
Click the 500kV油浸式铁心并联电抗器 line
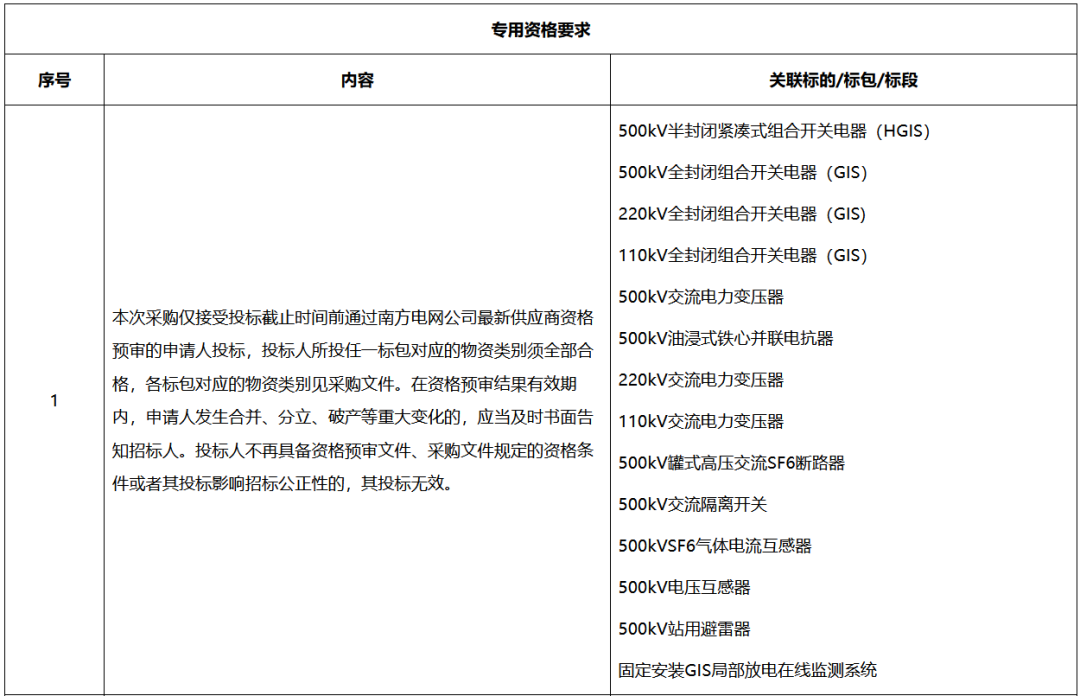[726, 338]
